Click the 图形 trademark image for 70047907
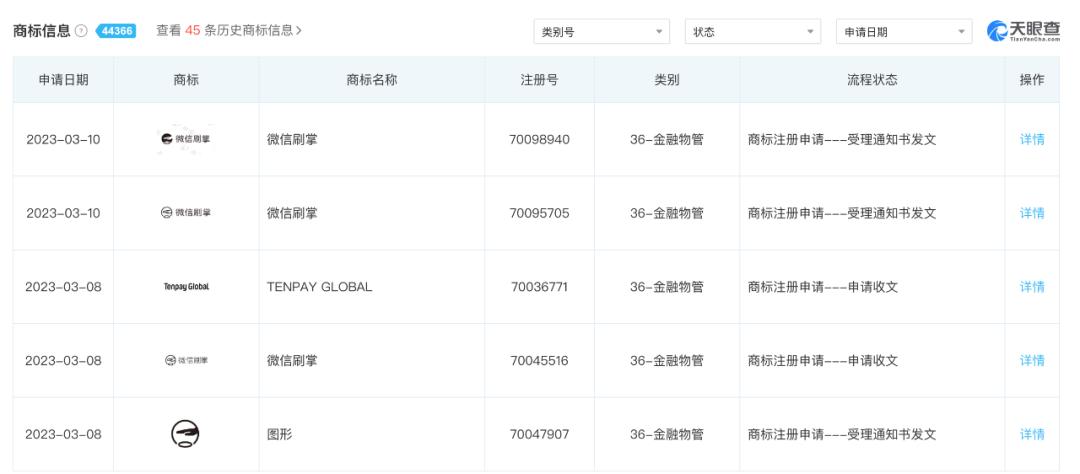Image resolution: width=1080 pixels, height=474 pixels. [186, 434]
